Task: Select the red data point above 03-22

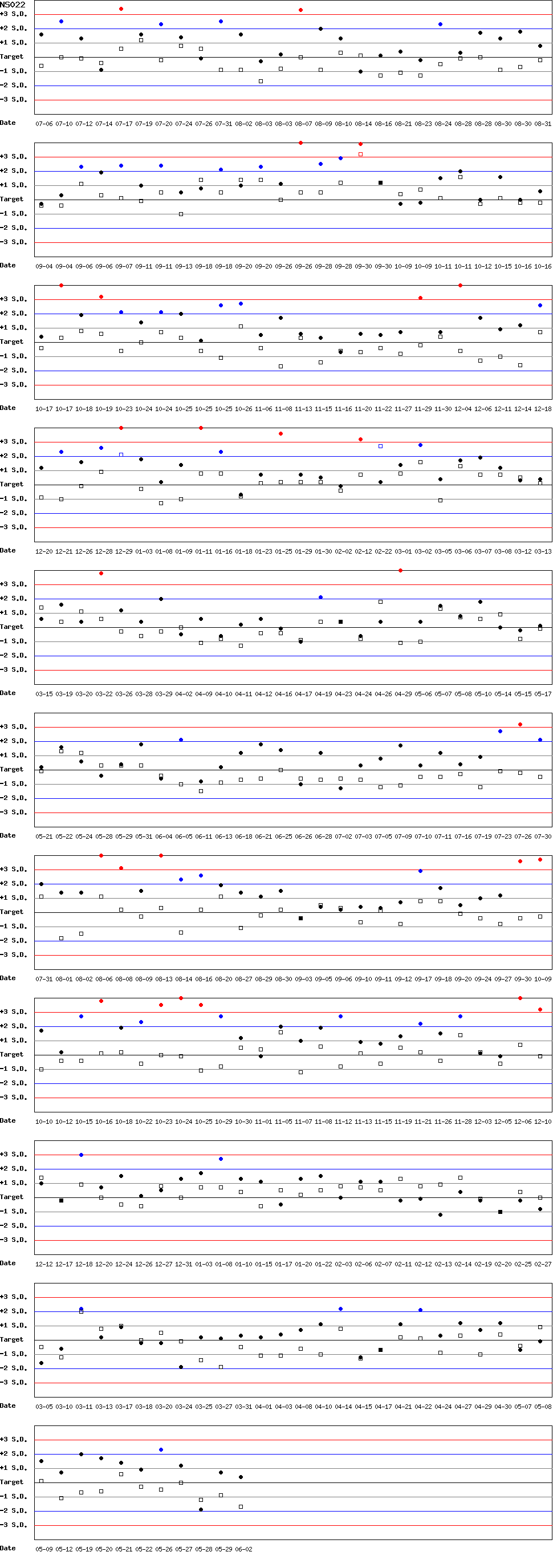Action: pyautogui.click(x=101, y=574)
